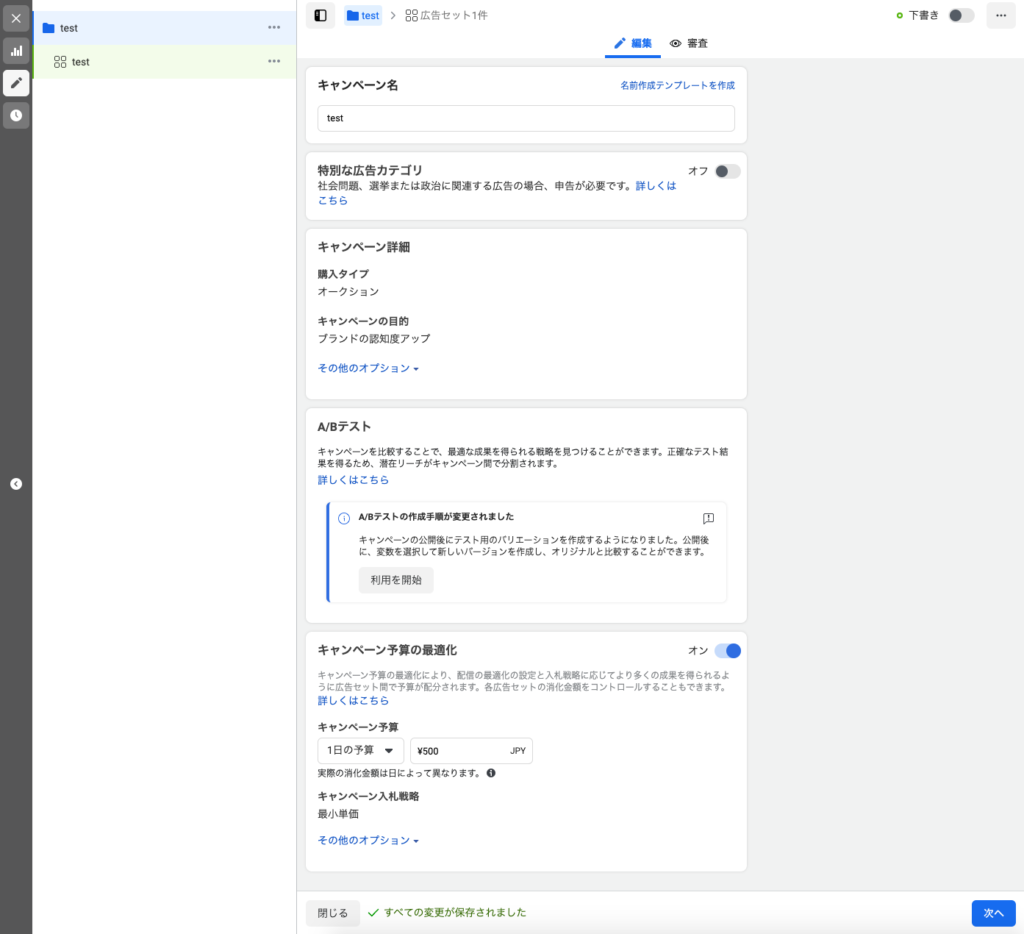Switch to the 編集 tab
The image size is (1024, 934).
633,44
